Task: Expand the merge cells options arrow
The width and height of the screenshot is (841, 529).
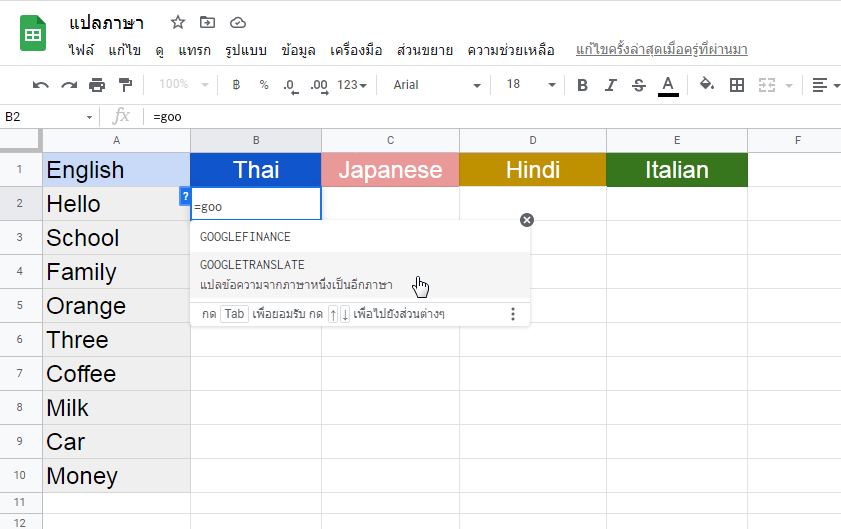Action: (x=788, y=85)
